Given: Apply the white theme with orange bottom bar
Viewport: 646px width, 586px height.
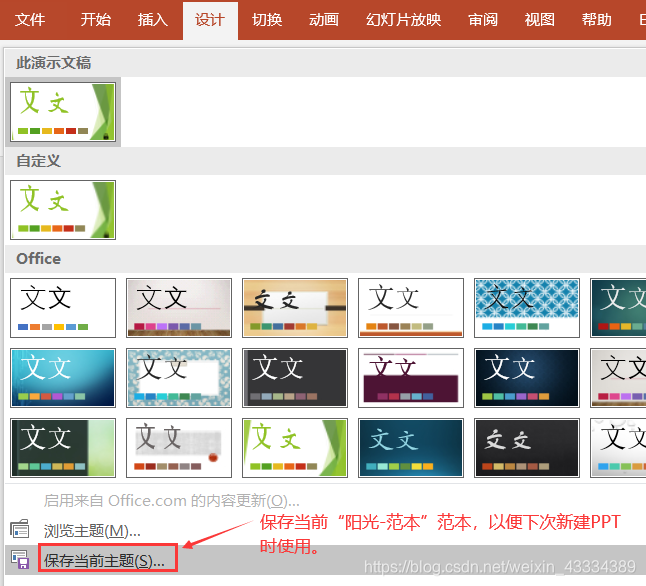Looking at the screenshot, I should tap(411, 308).
